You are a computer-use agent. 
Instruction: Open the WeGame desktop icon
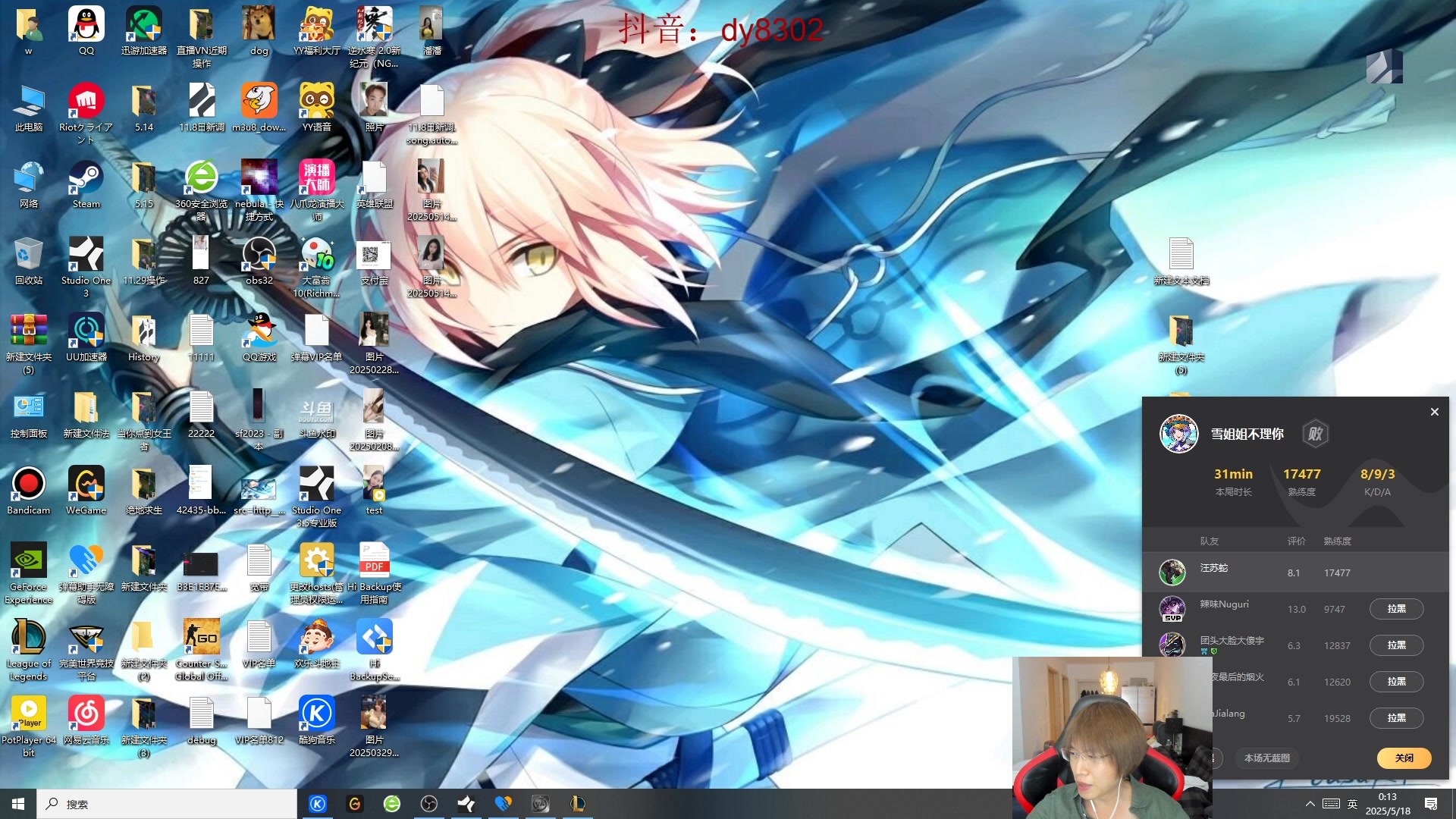(86, 491)
